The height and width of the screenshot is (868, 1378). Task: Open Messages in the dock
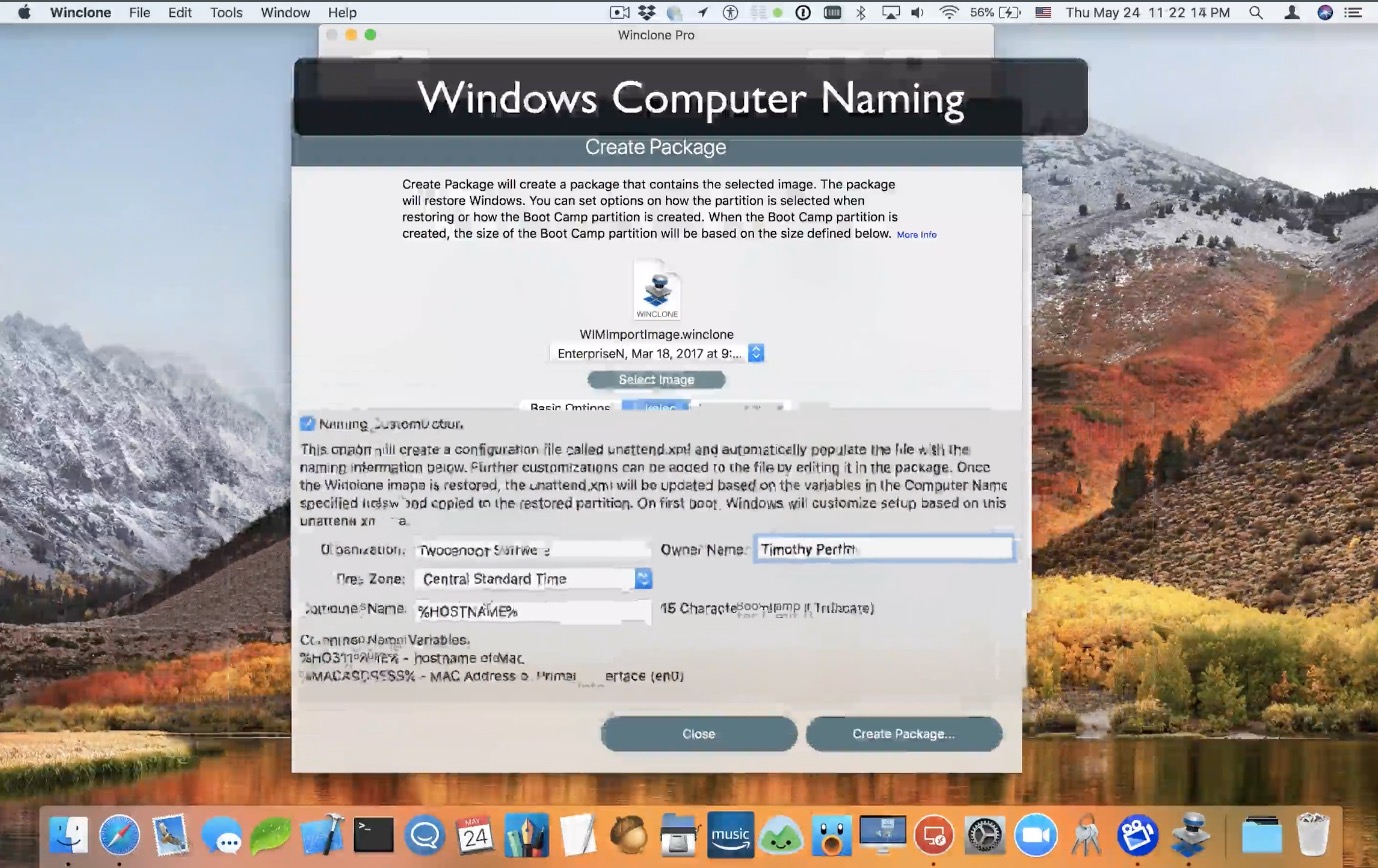221,834
